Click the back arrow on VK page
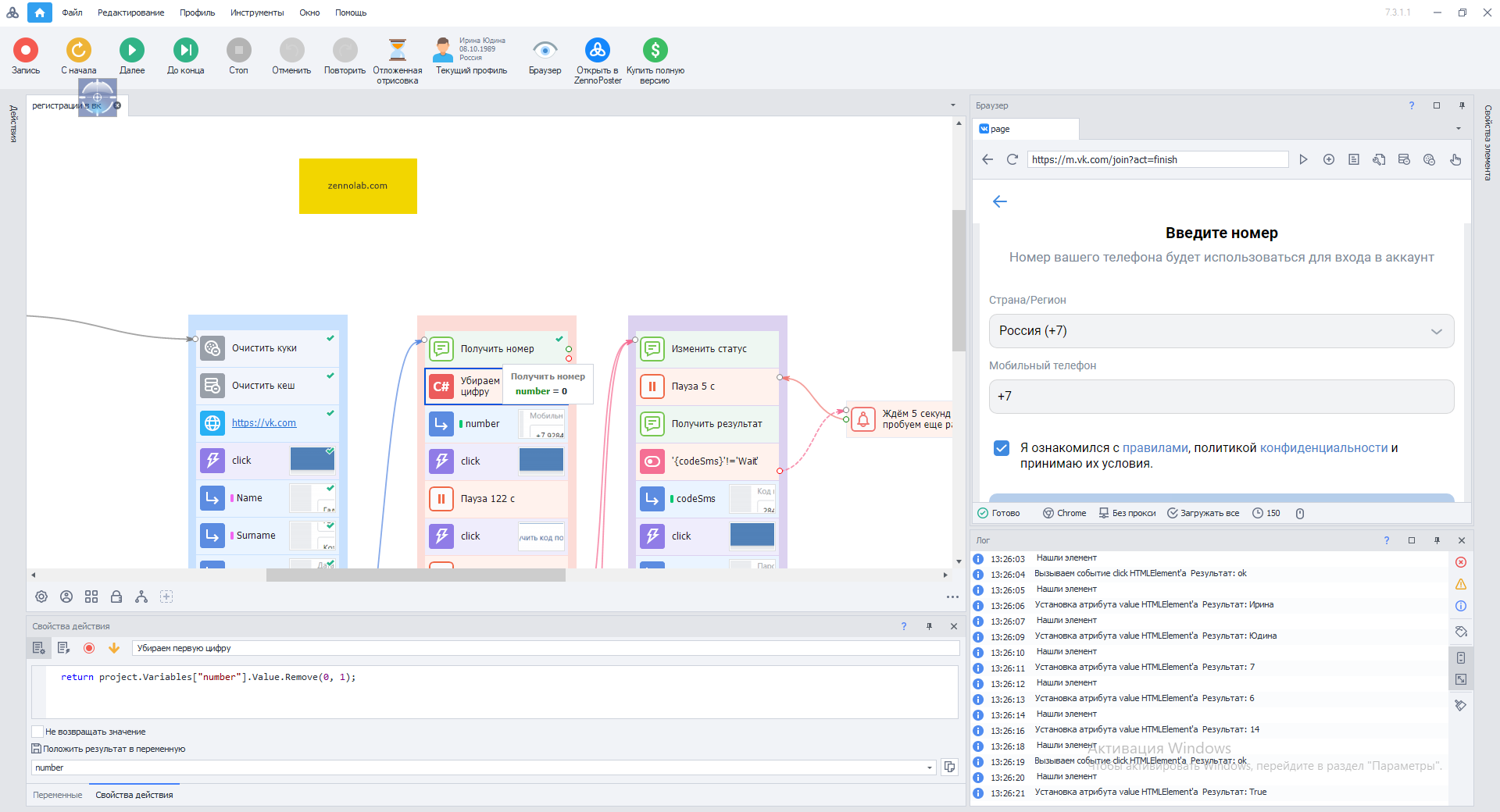The height and width of the screenshot is (812, 1500). click(1000, 201)
